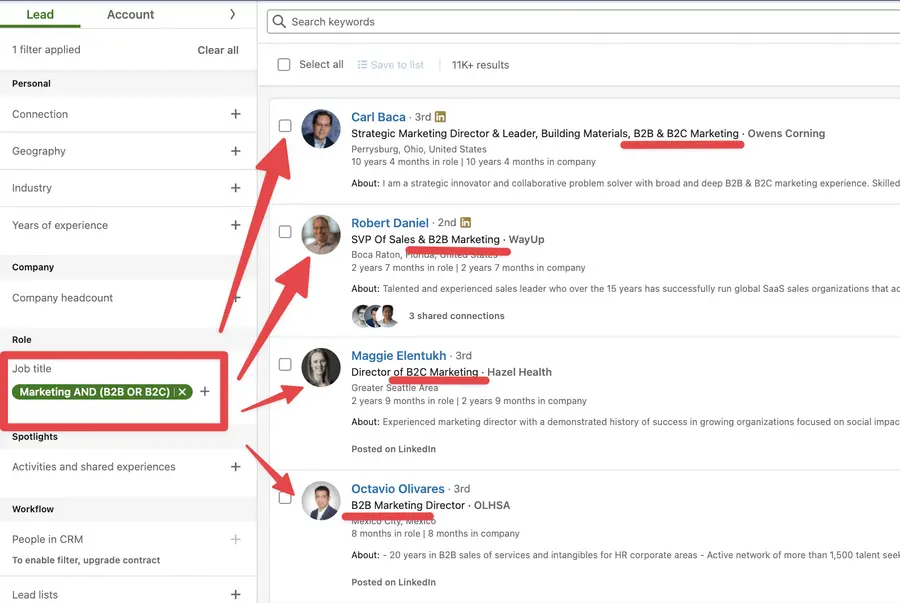Click the search magnifier icon in keywords bar
The image size is (900, 603).
pos(283,21)
